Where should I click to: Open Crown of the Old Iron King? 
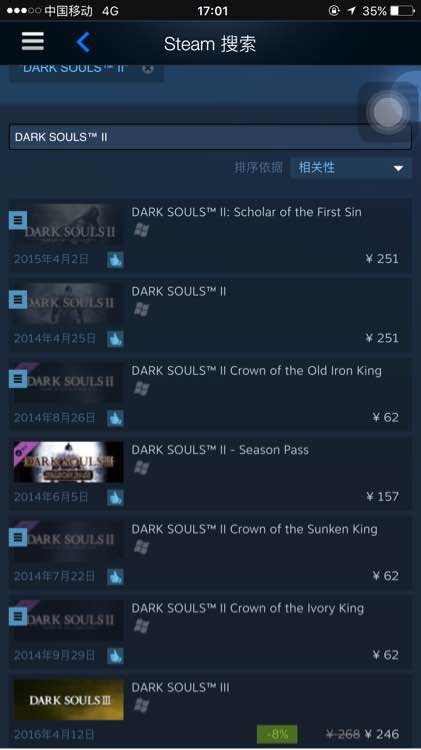click(x=210, y=395)
